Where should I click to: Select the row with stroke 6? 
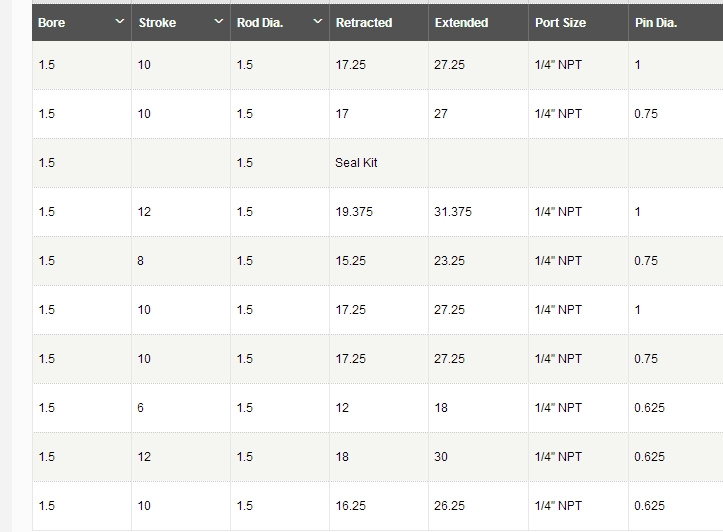coord(378,408)
